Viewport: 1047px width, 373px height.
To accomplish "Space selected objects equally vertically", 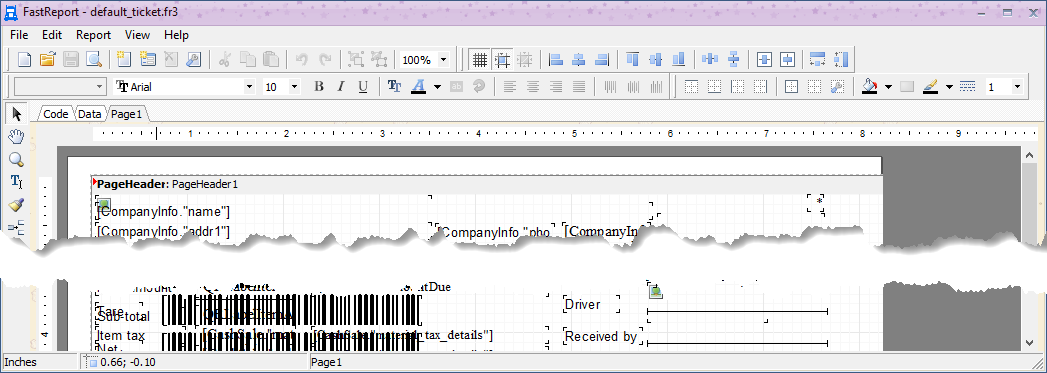I will (x=733, y=59).
